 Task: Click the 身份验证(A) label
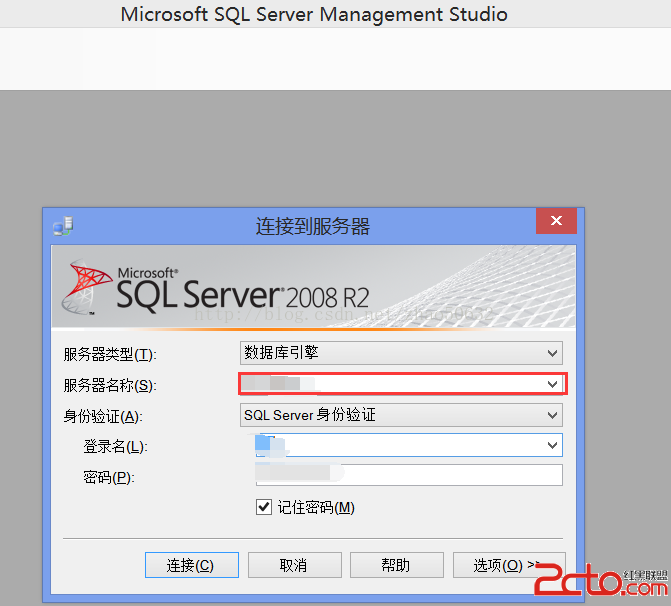(x=103, y=416)
